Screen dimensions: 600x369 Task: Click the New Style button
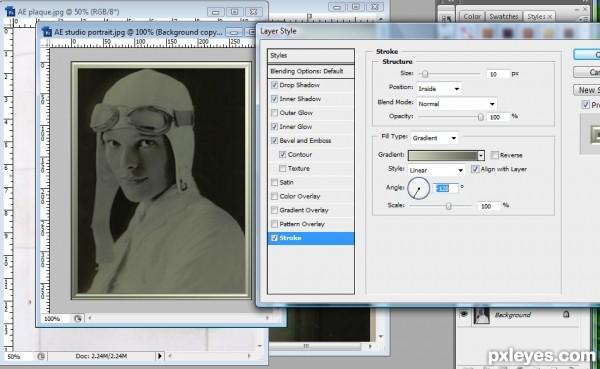(587, 90)
